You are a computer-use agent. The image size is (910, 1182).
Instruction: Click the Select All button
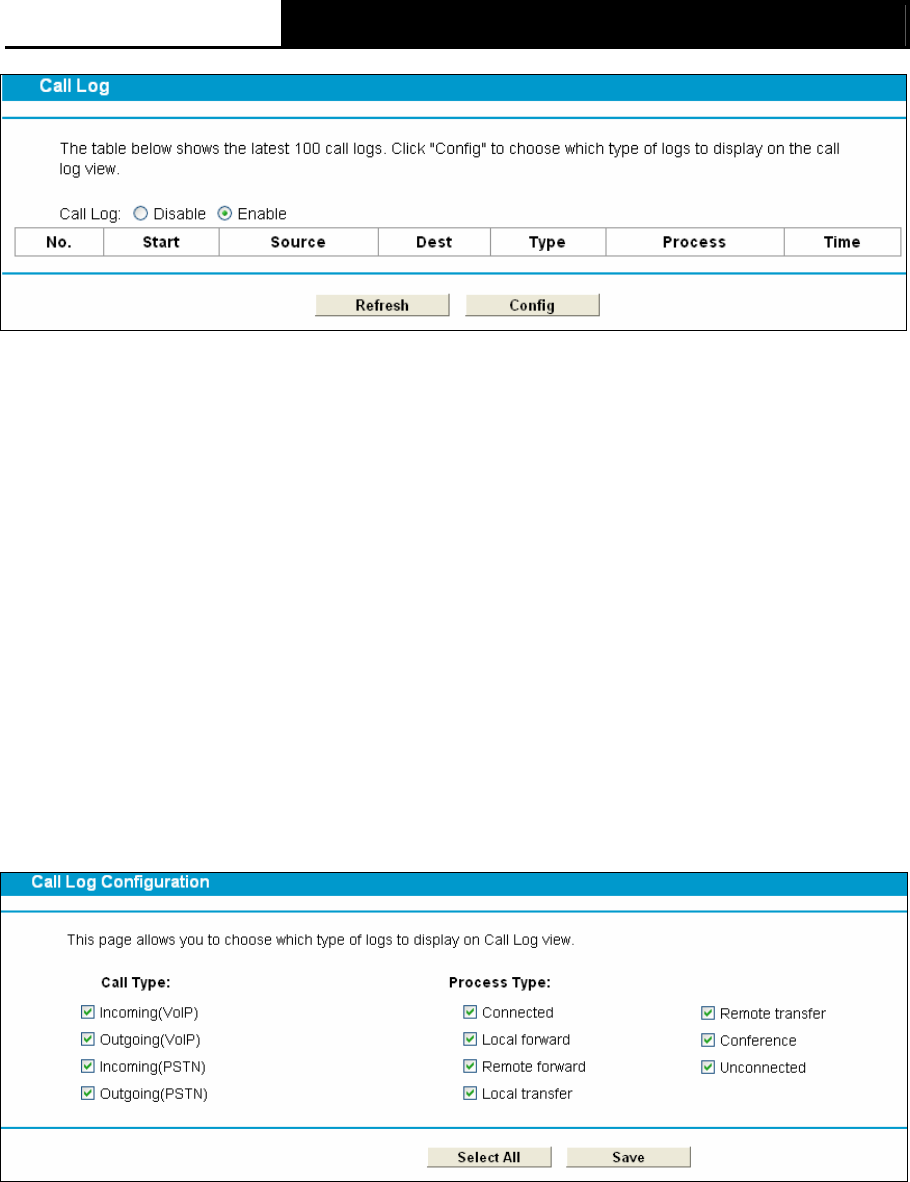(x=489, y=1157)
